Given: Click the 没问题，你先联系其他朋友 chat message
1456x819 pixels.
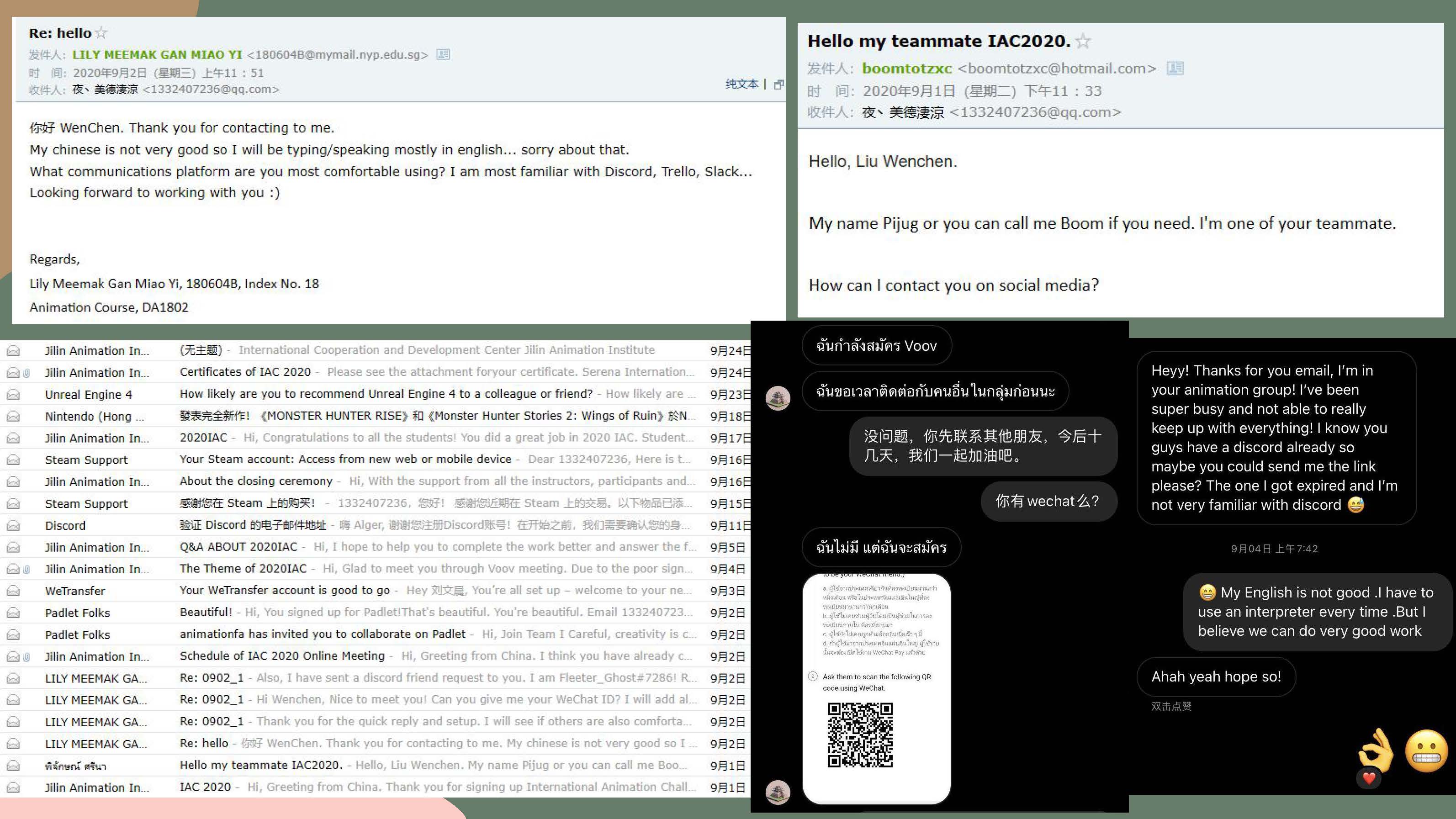Looking at the screenshot, I should click(x=983, y=446).
